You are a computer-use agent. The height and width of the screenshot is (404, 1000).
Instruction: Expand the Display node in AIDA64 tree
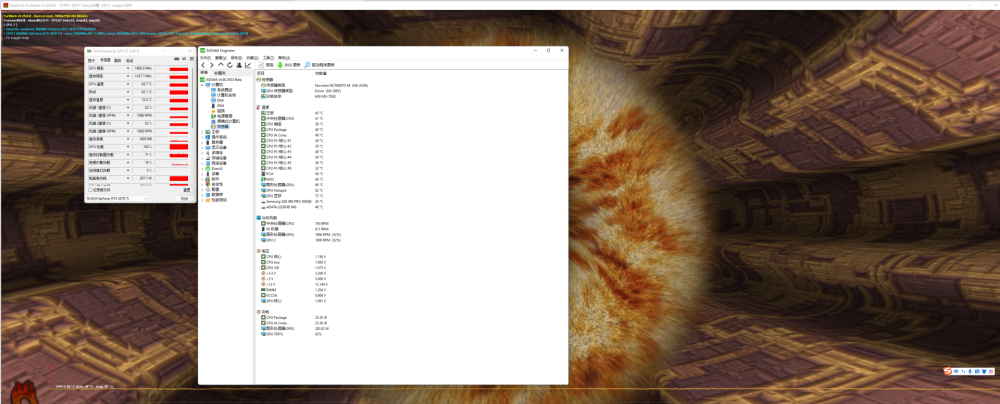(x=202, y=147)
